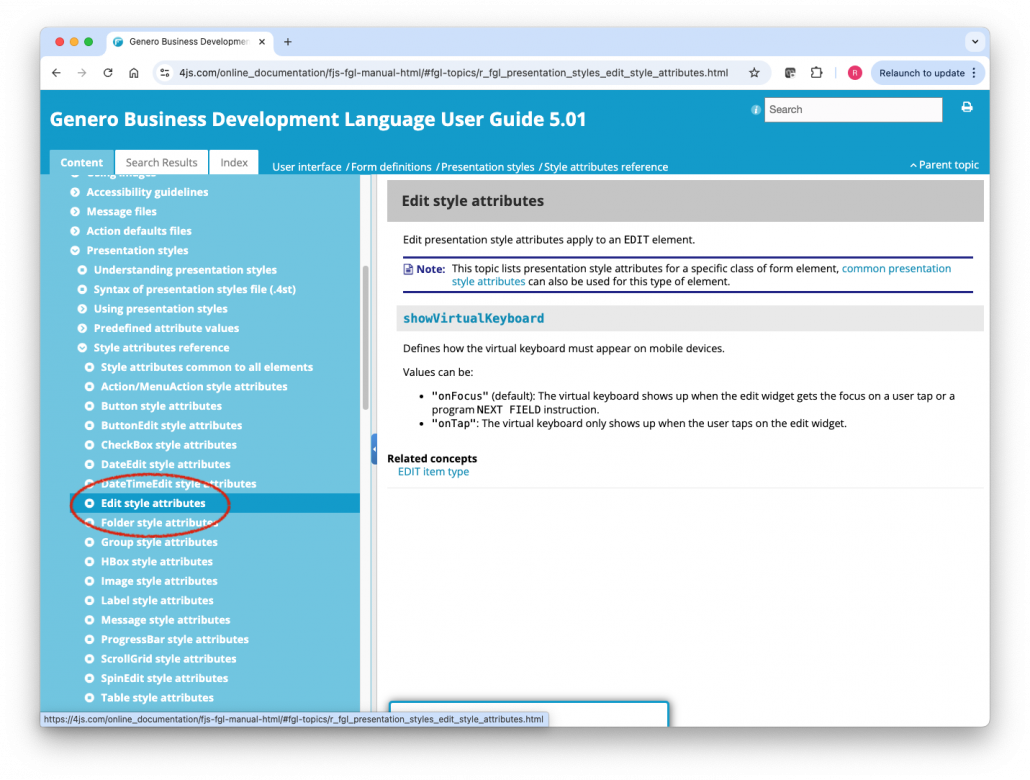Screen dimensions: 1030x780
Task: Open Understanding presentation styles topic
Action: click(185, 270)
